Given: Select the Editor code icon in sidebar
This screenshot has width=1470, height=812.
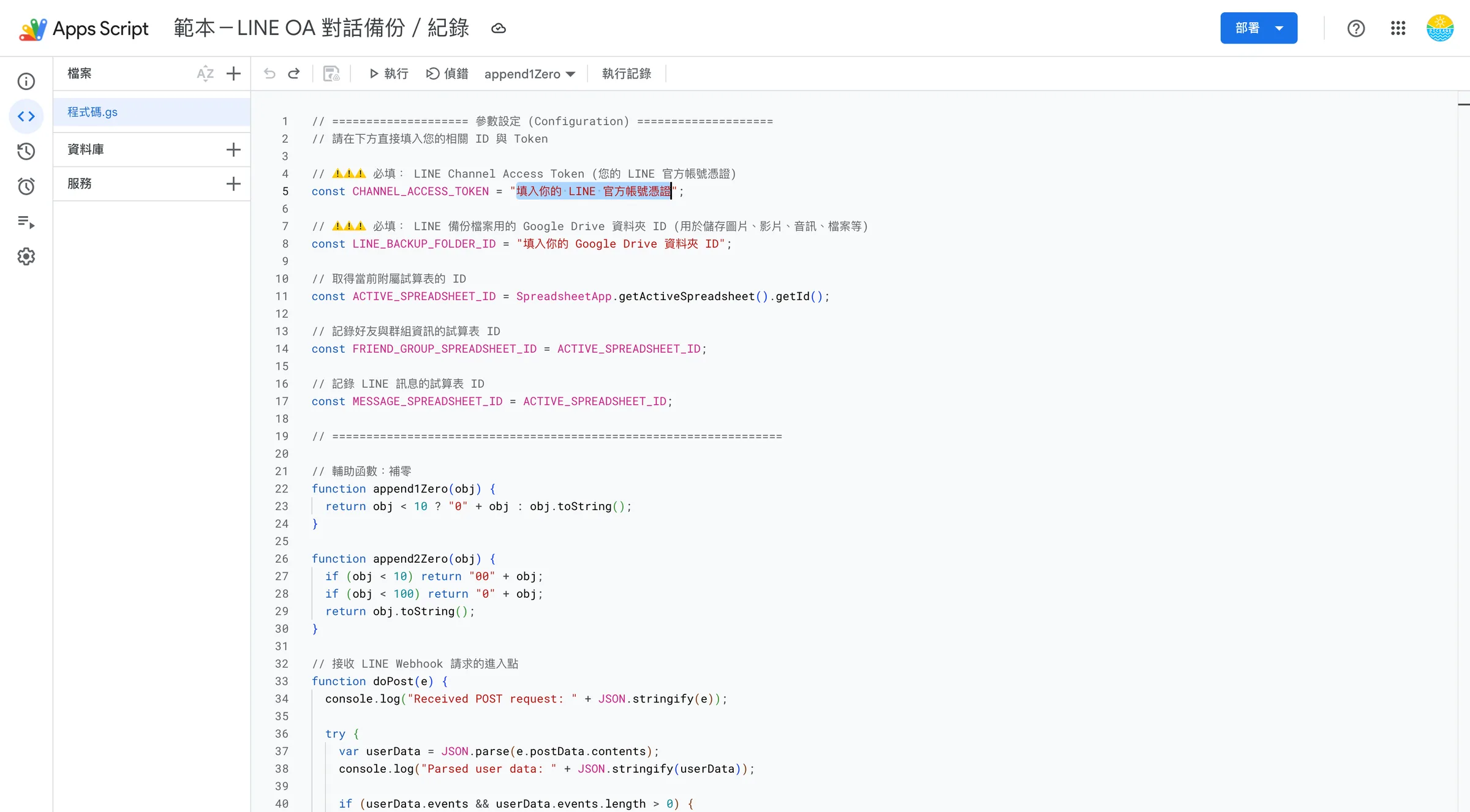Looking at the screenshot, I should point(26,116).
